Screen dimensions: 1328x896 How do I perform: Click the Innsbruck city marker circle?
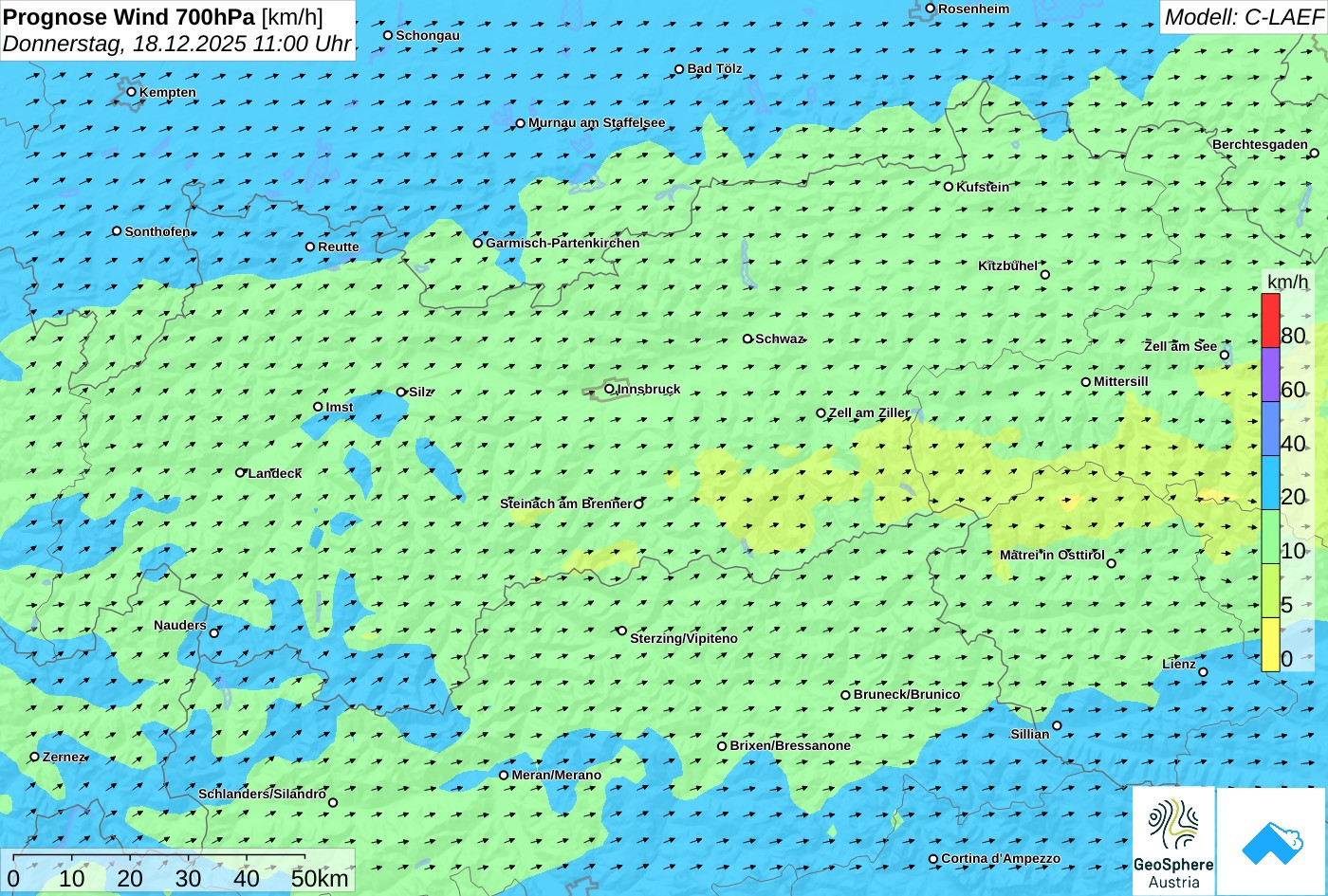[x=609, y=388]
